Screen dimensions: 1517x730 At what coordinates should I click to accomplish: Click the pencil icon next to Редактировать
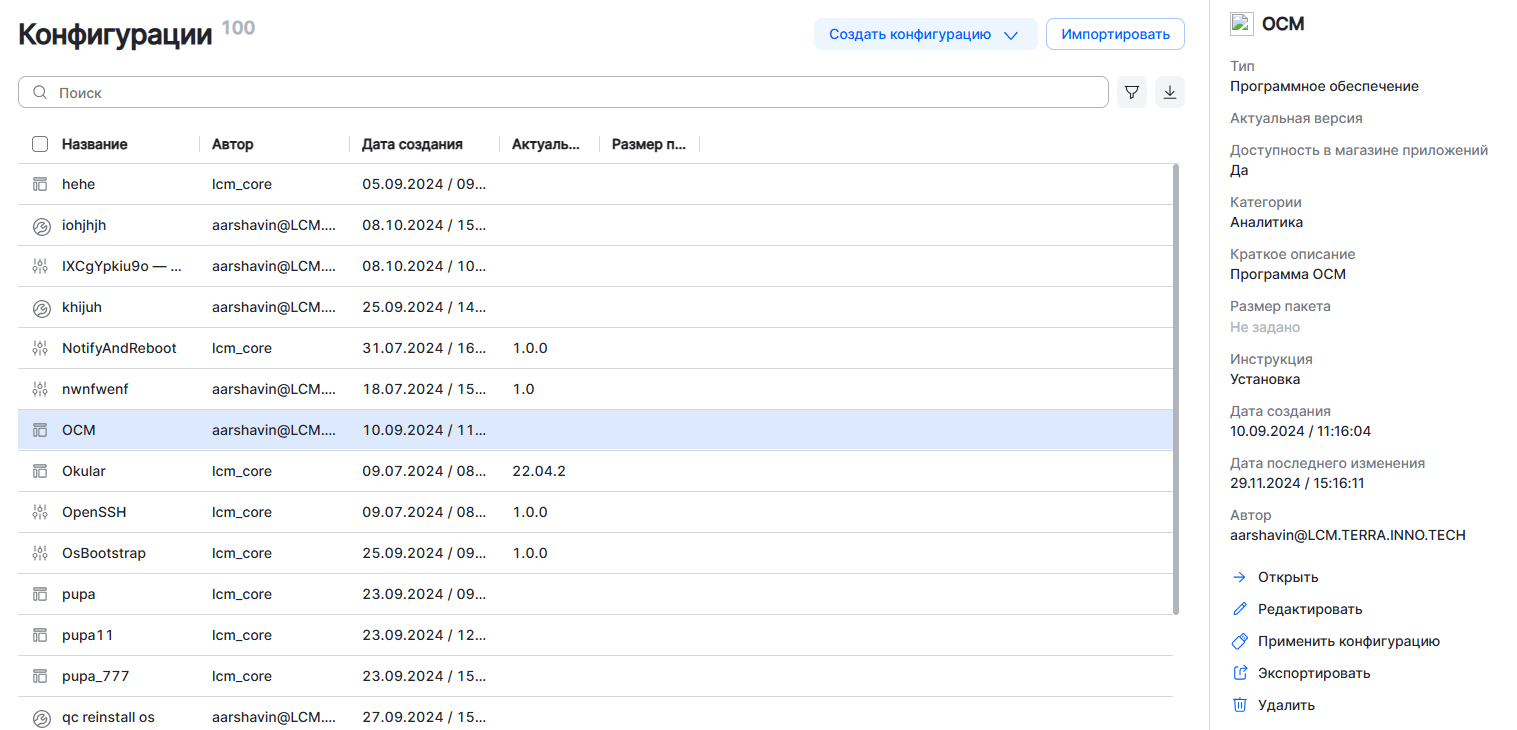point(1240,609)
